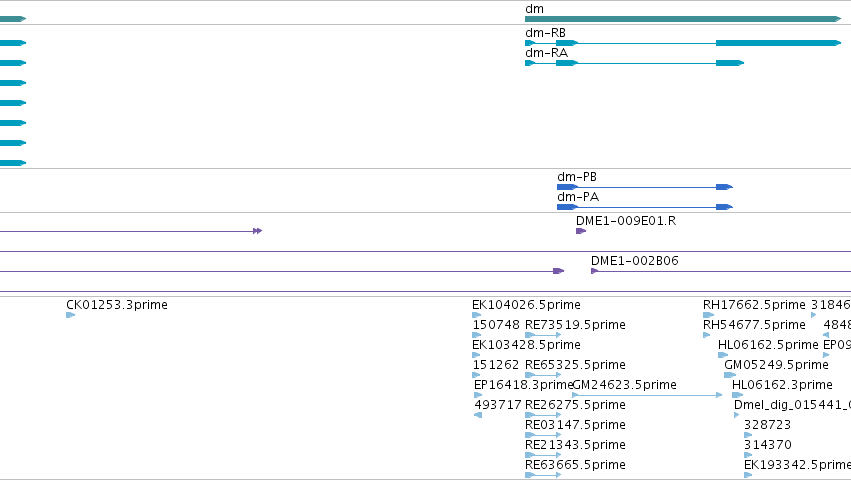Select the 150748 feature label

[x=496, y=325]
